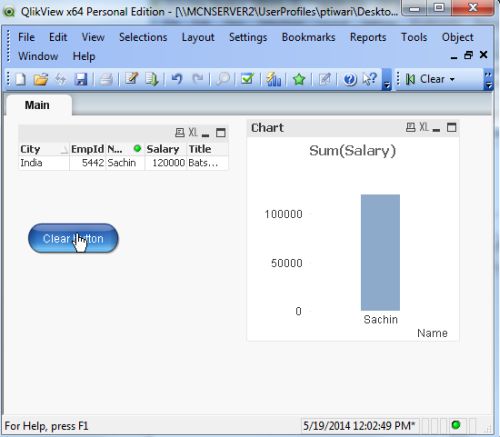Save the document with the floppy icon
Image resolution: width=500 pixels, height=437 pixels.
click(x=81, y=79)
